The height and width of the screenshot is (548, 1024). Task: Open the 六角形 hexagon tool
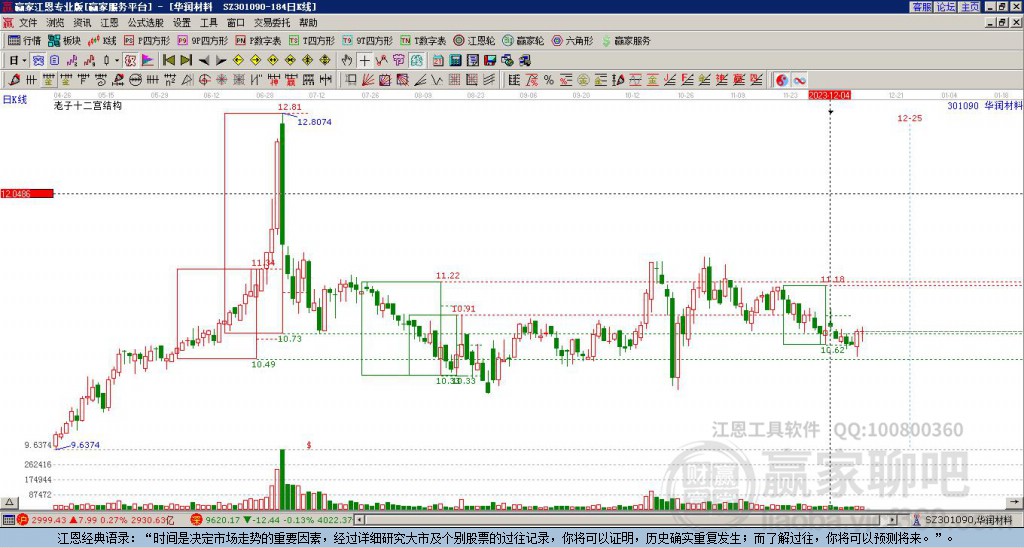pos(572,40)
